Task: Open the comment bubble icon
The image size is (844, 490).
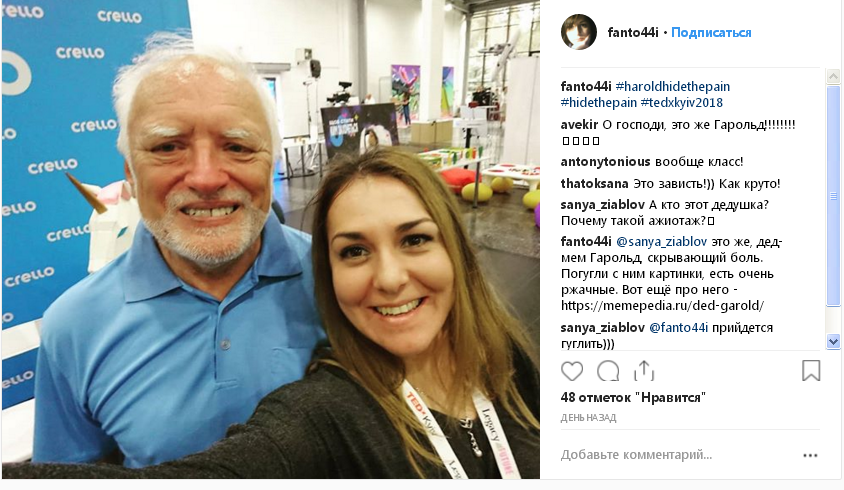Action: [608, 371]
